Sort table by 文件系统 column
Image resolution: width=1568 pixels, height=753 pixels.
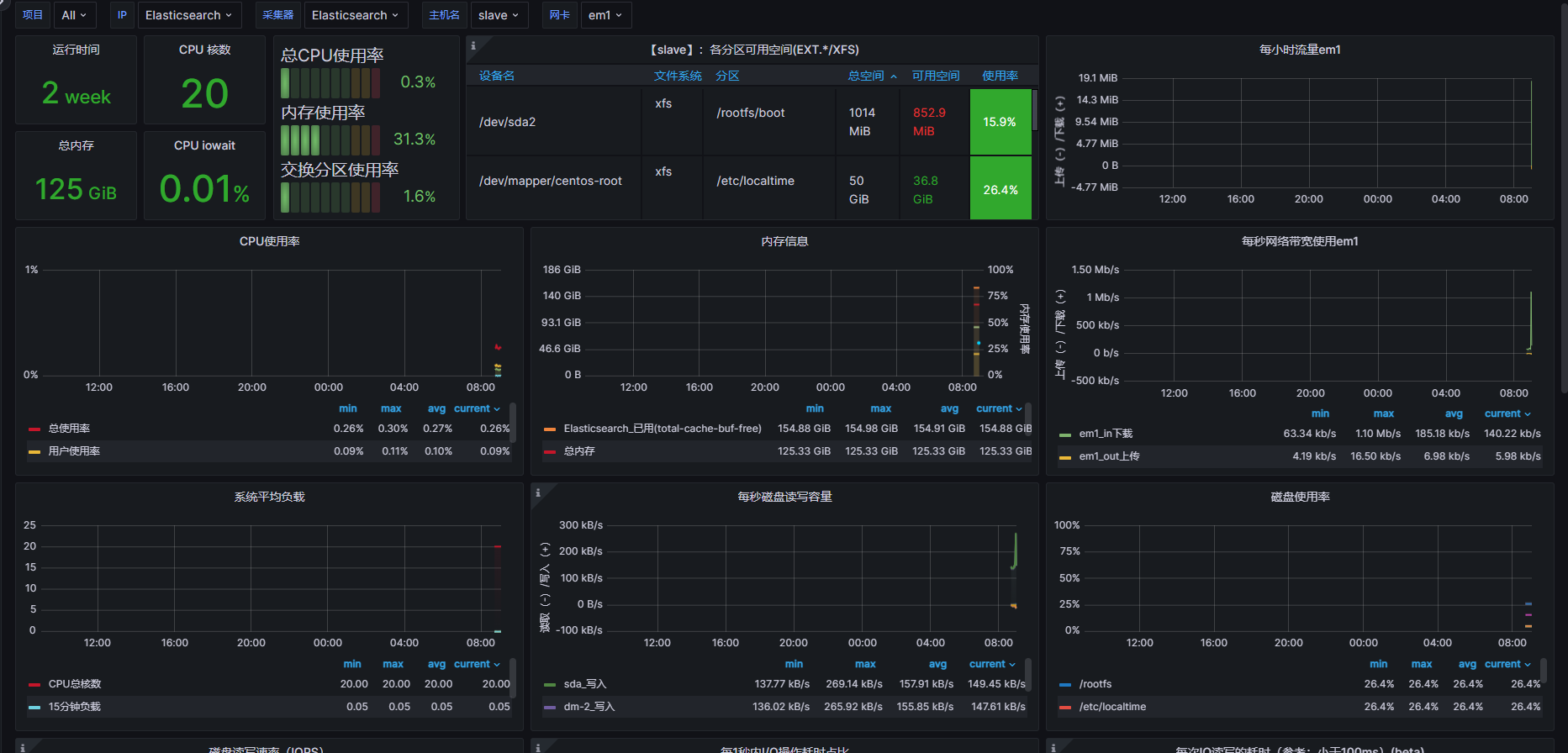678,76
